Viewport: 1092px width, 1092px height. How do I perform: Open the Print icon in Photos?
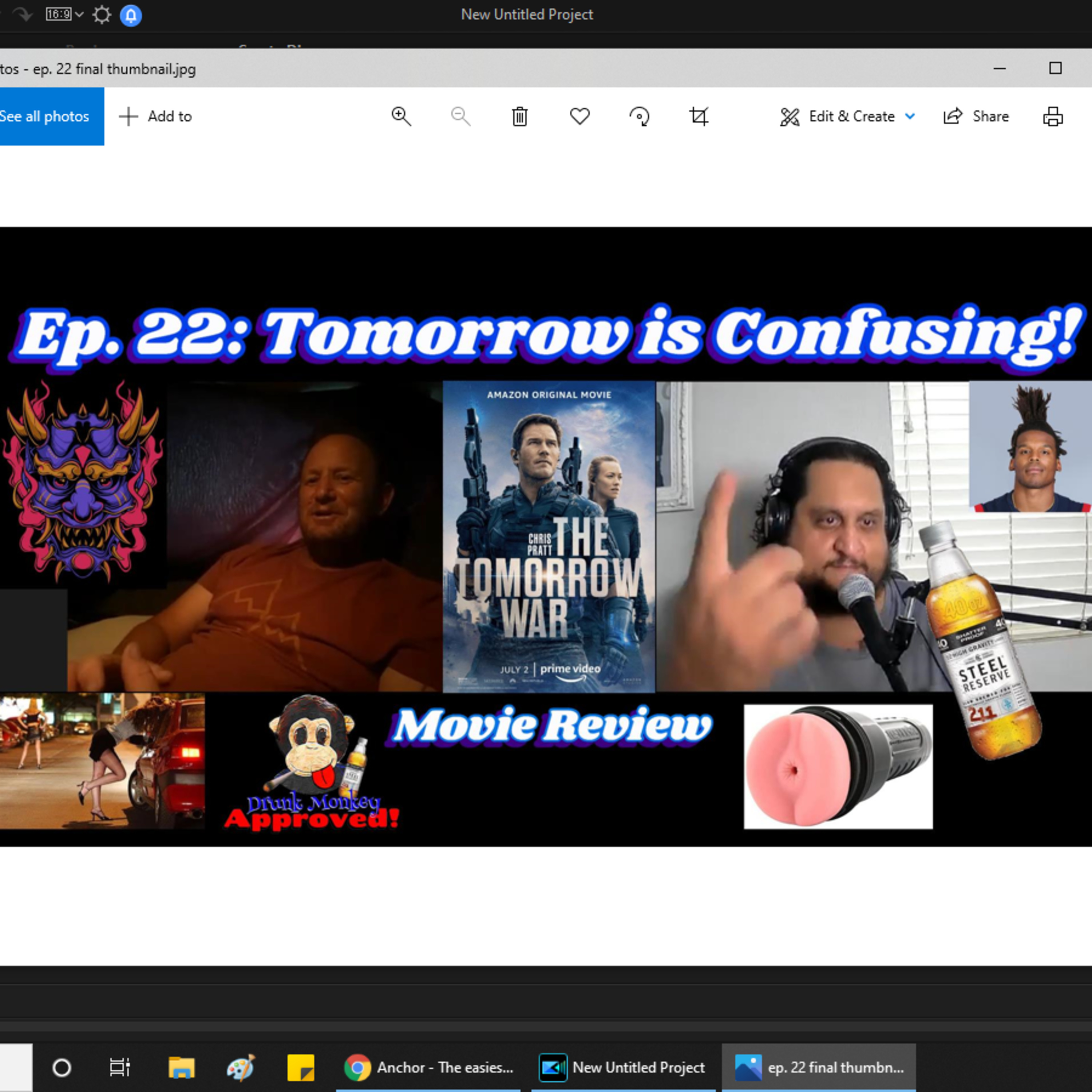point(1053,116)
